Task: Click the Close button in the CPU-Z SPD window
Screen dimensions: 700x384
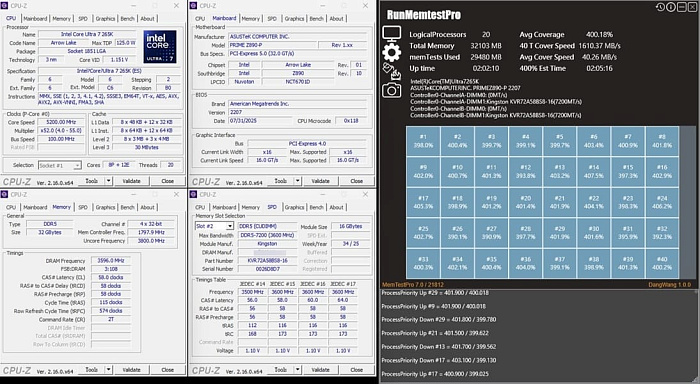Action: click(x=356, y=370)
